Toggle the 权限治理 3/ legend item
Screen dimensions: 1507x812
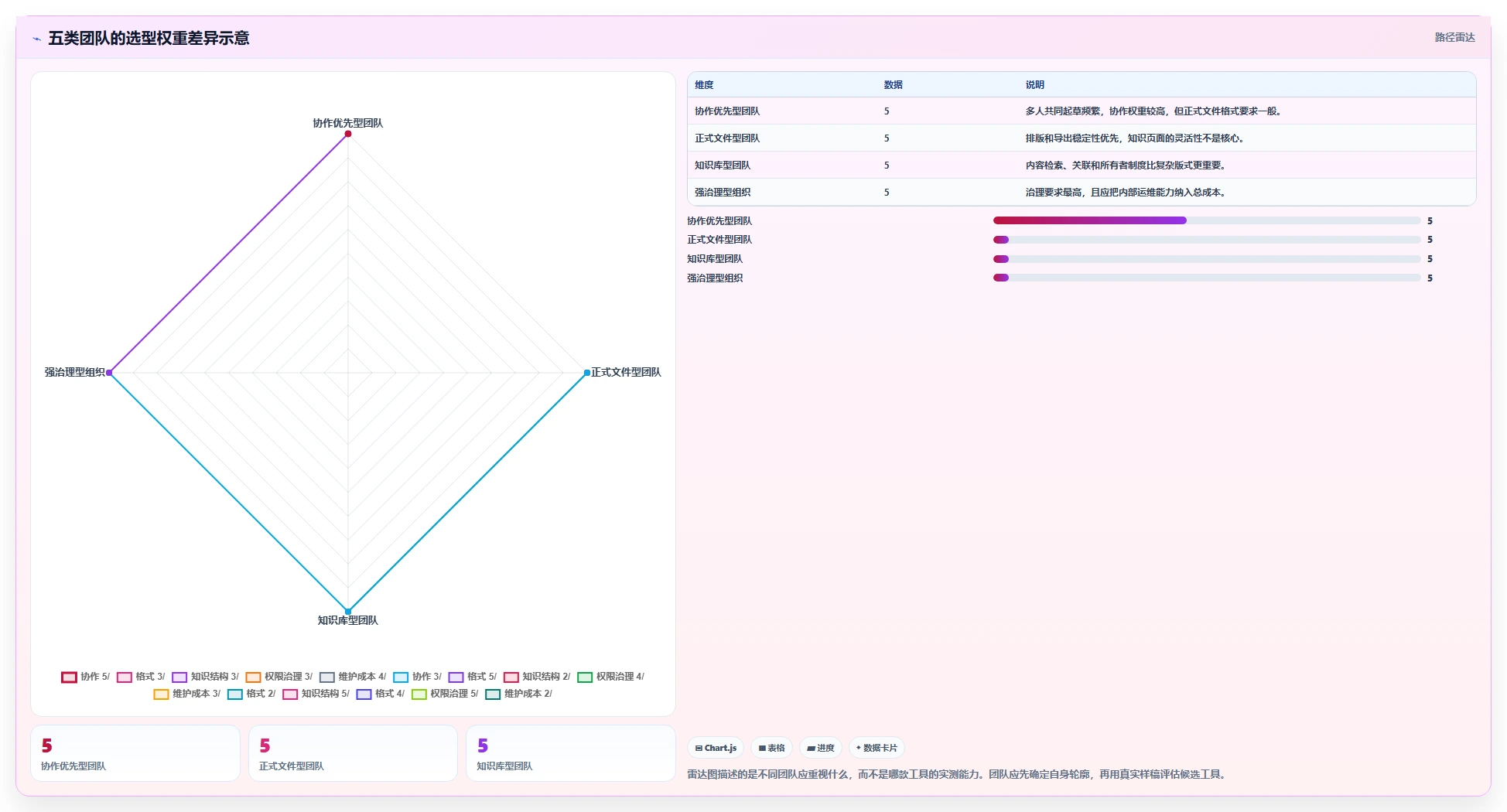(x=279, y=677)
